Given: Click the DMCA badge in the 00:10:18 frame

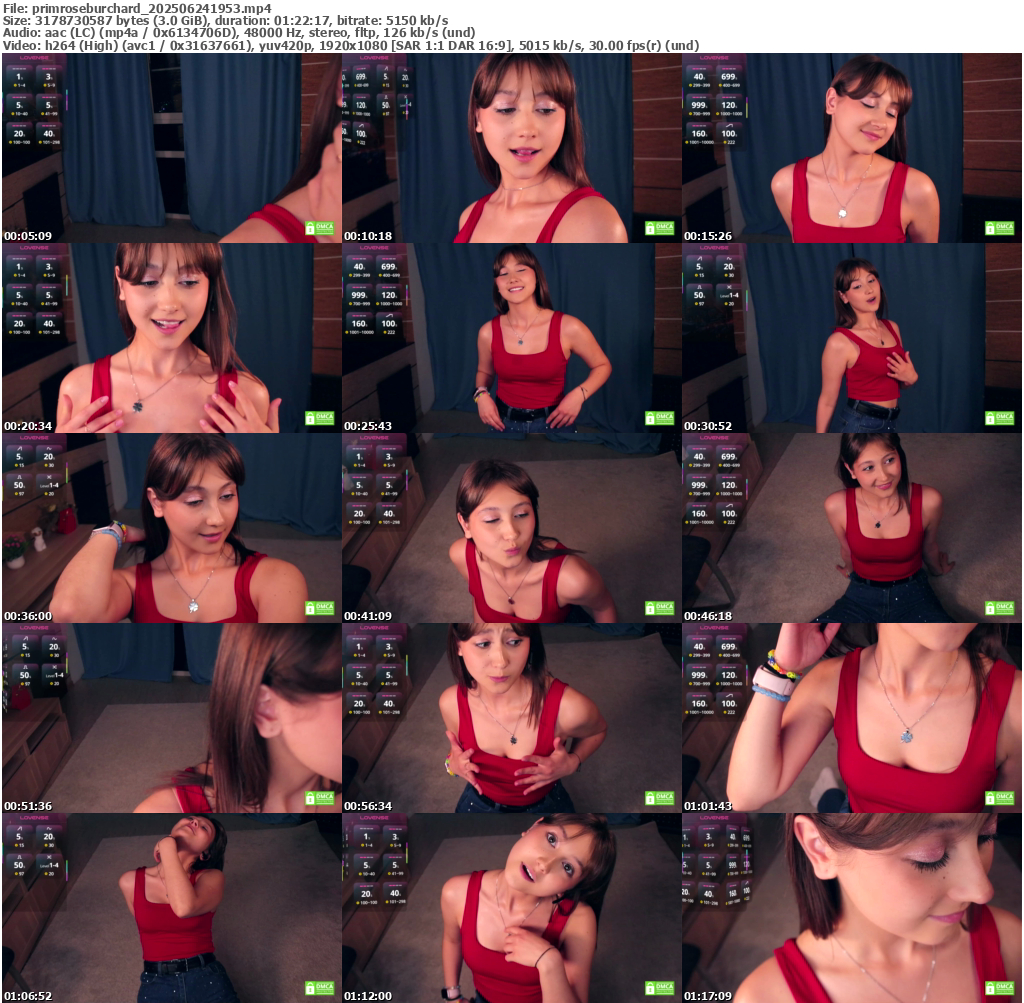Looking at the screenshot, I should pyautogui.click(x=660, y=228).
